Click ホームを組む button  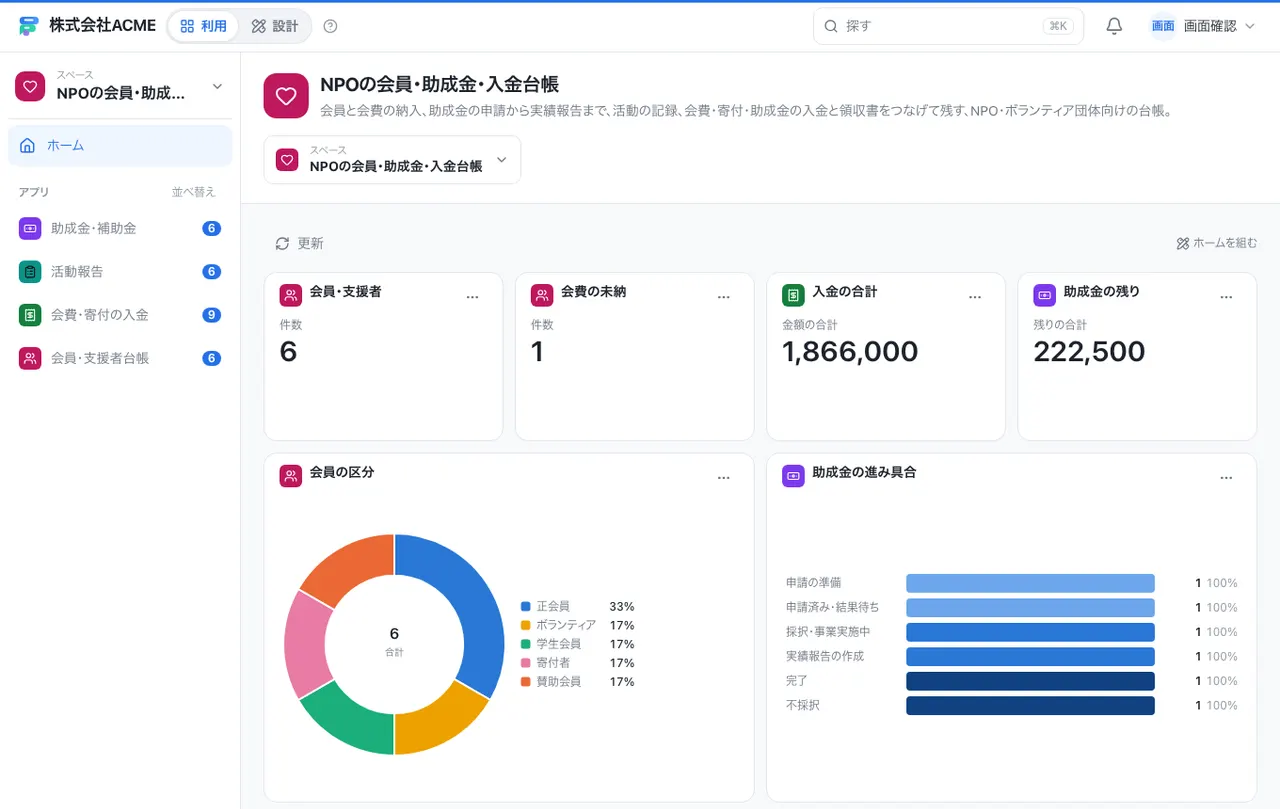pyautogui.click(x=1216, y=243)
